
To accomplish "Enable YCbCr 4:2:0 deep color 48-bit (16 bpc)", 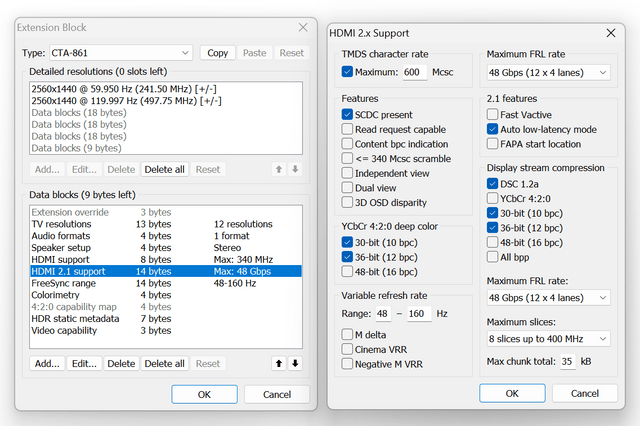I will pyautogui.click(x=347, y=272).
